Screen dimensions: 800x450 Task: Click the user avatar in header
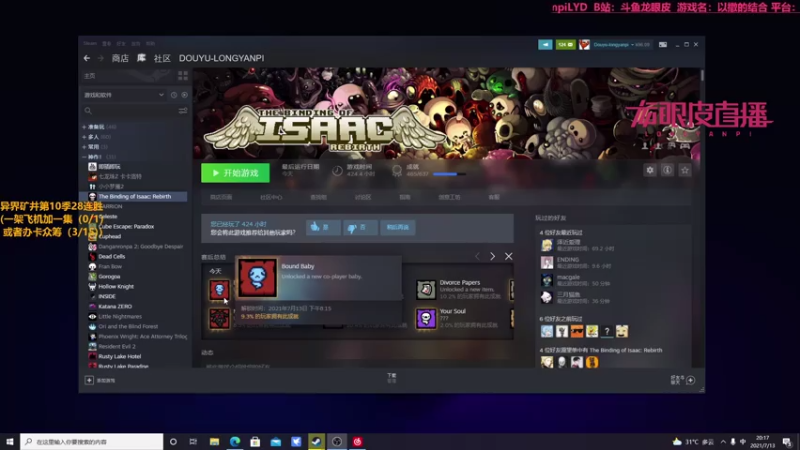[584, 45]
